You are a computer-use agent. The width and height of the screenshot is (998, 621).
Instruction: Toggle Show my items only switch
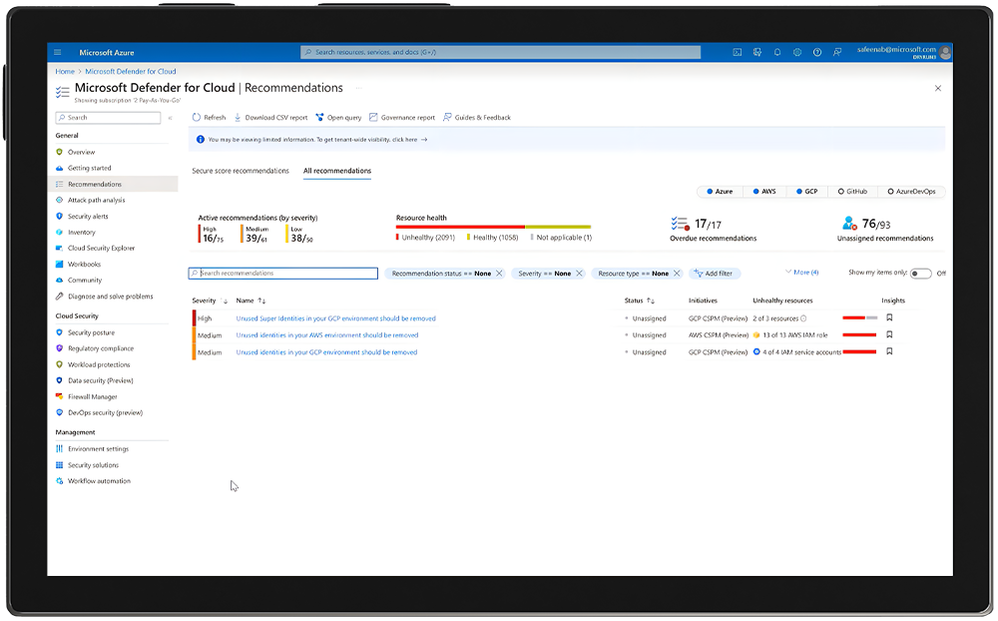point(920,274)
